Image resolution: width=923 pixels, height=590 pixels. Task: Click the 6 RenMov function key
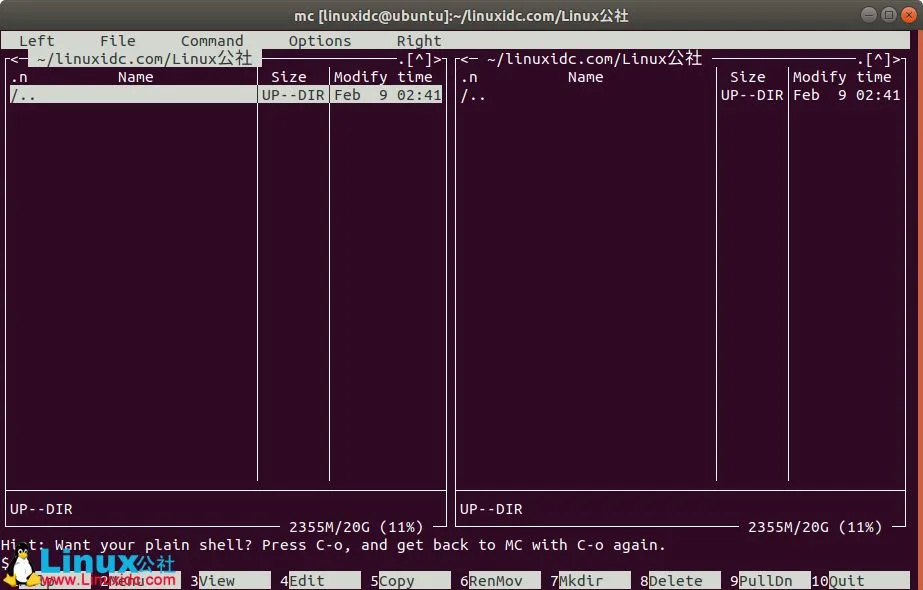click(500, 581)
